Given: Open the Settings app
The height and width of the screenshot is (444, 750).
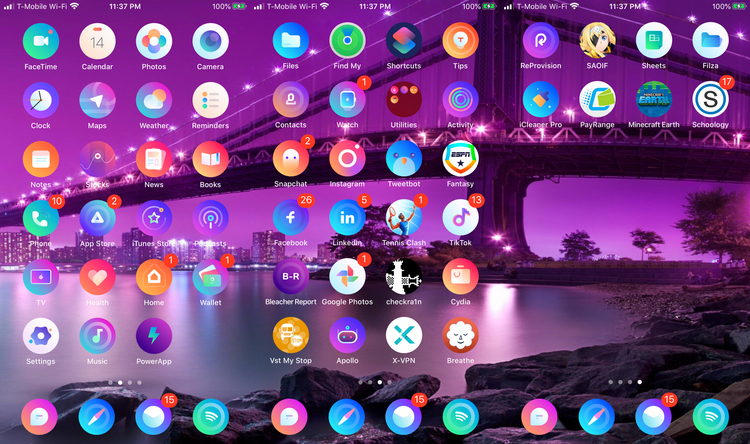Looking at the screenshot, I should point(41,336).
